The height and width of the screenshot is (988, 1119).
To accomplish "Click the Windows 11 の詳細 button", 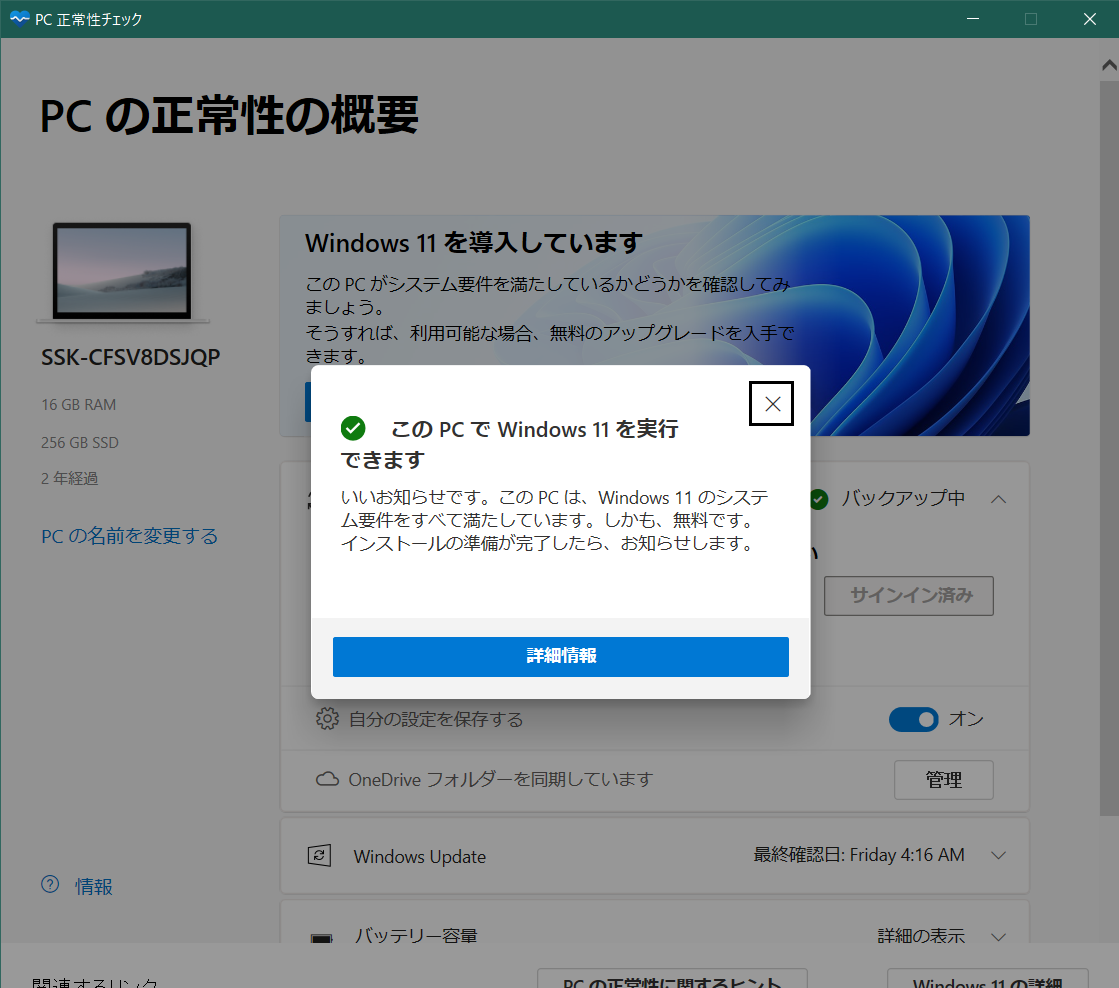I will tap(988, 978).
